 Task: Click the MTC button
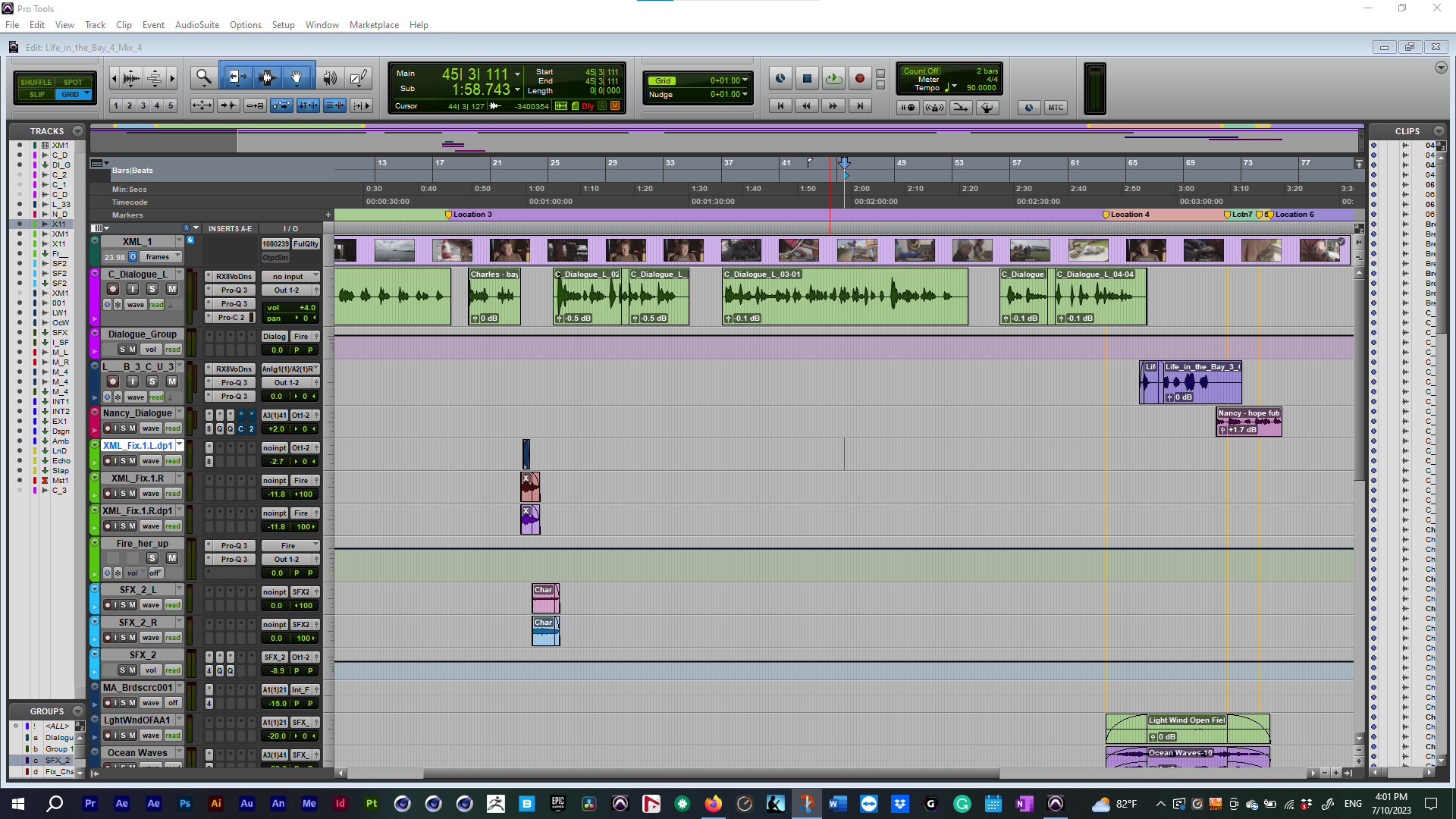[1056, 107]
